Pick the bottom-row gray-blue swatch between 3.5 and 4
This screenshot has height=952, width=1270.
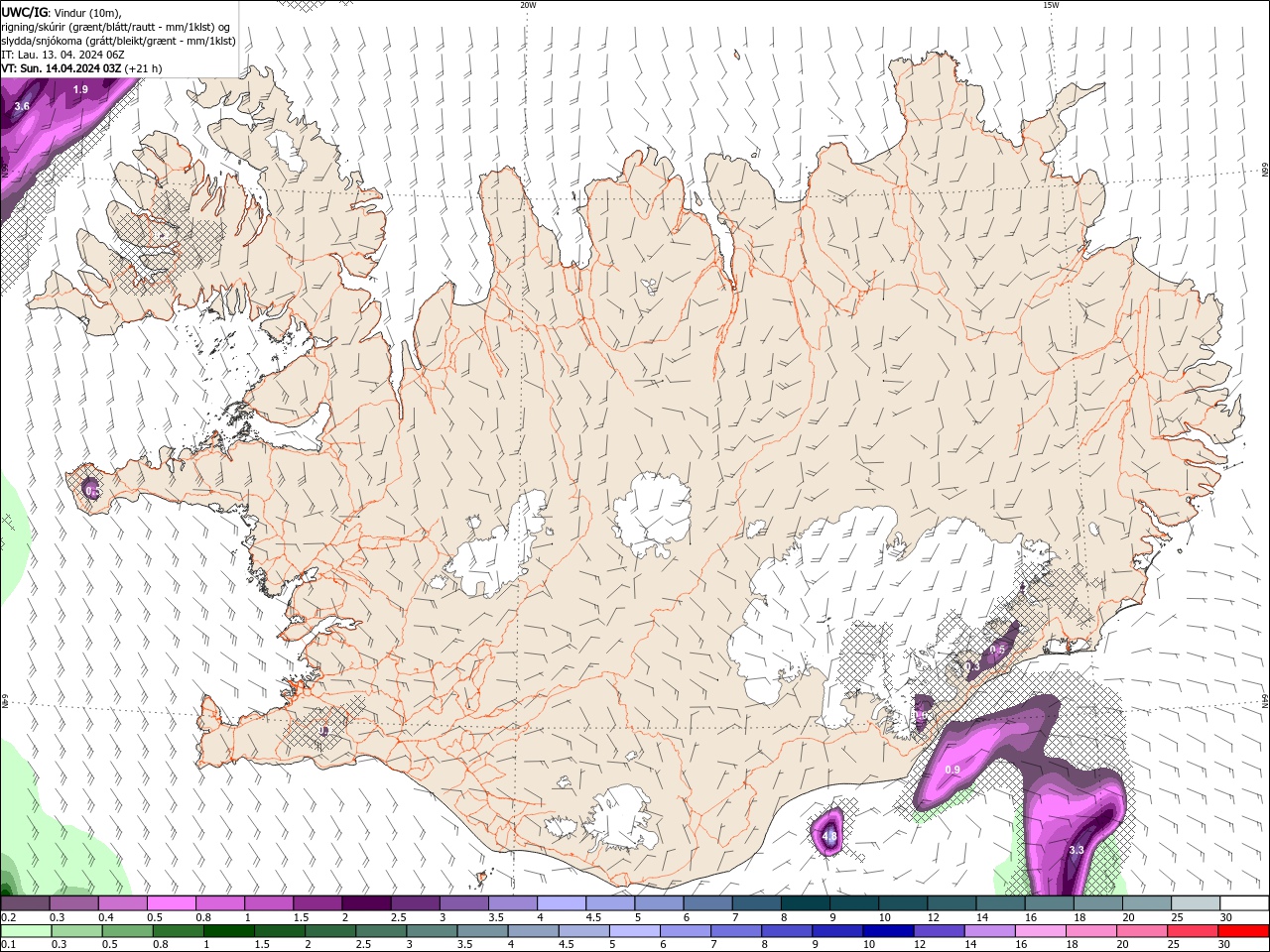point(483,931)
